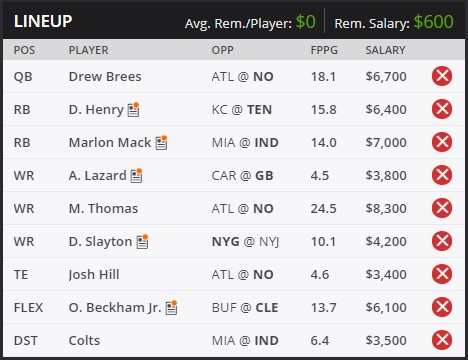
Task: Click the M. Thomas player name
Action: click(x=103, y=209)
